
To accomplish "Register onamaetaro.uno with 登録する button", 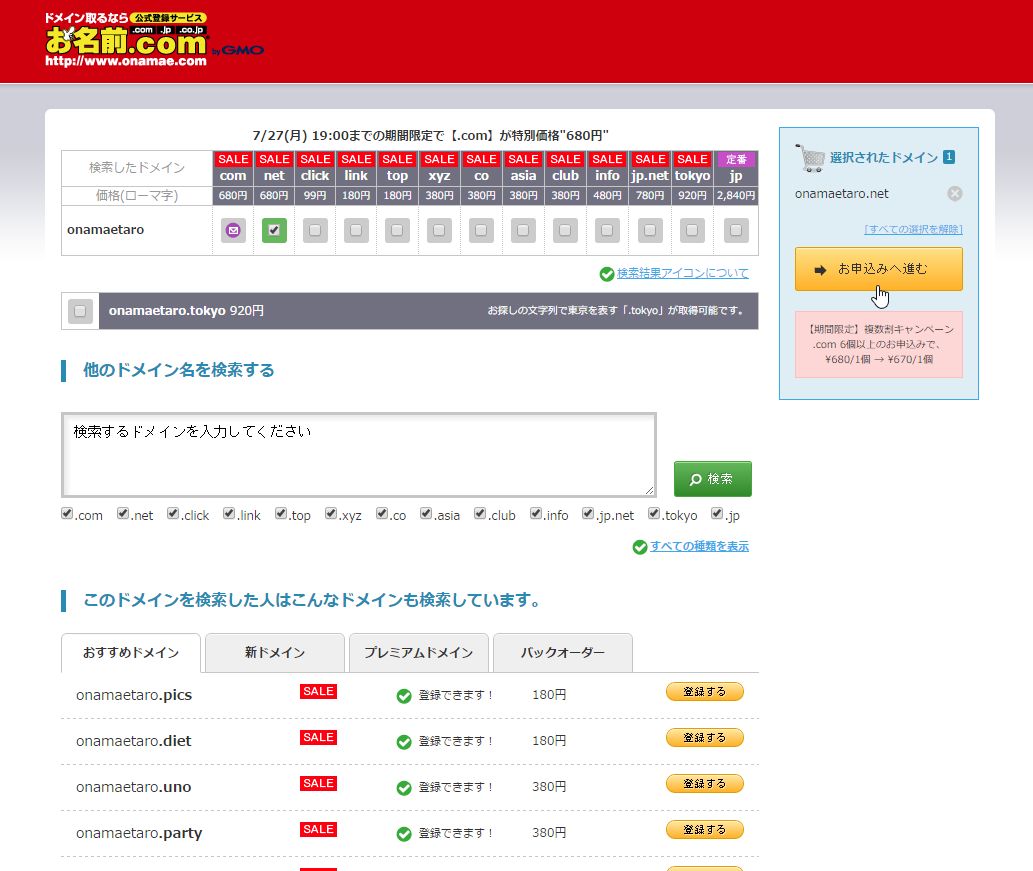I will (704, 784).
